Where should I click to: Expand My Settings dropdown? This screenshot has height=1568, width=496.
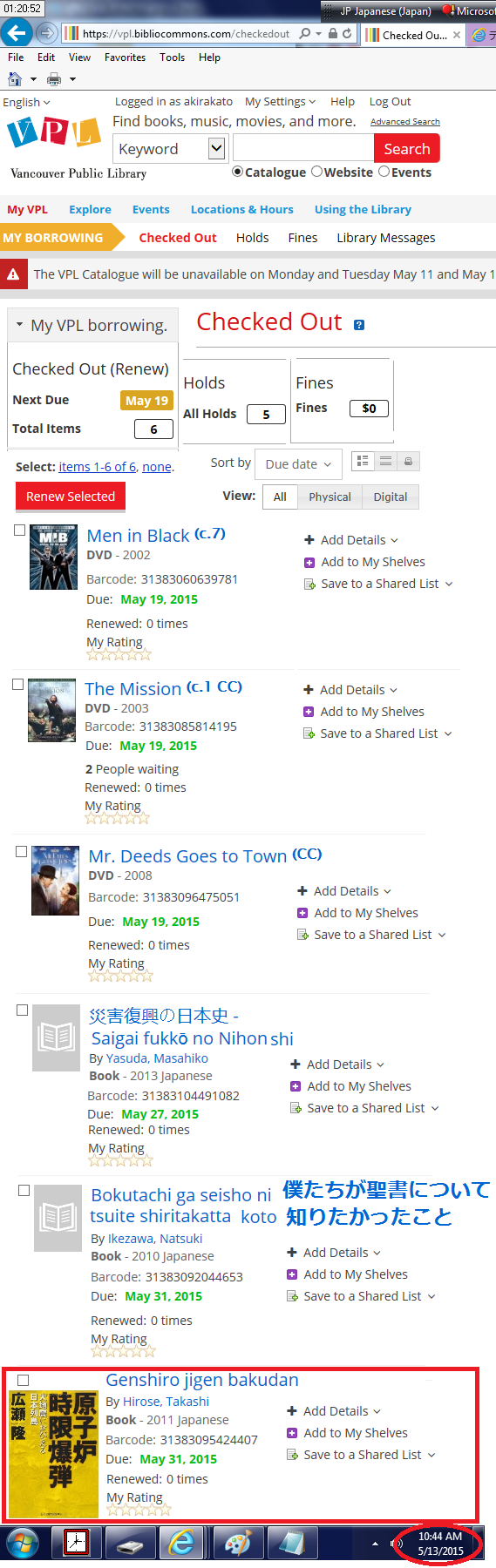tap(280, 101)
